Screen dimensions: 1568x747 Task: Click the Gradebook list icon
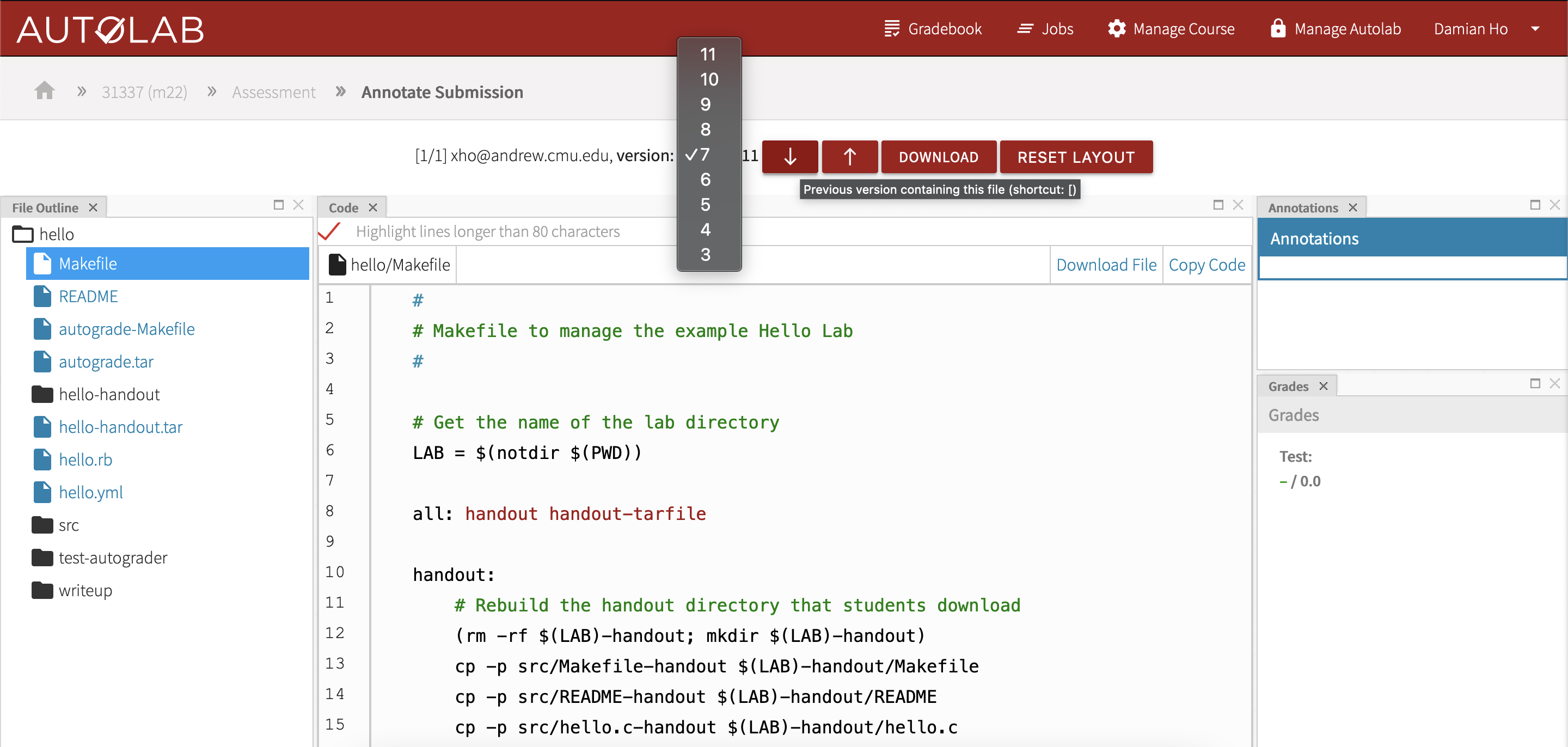coord(892,29)
